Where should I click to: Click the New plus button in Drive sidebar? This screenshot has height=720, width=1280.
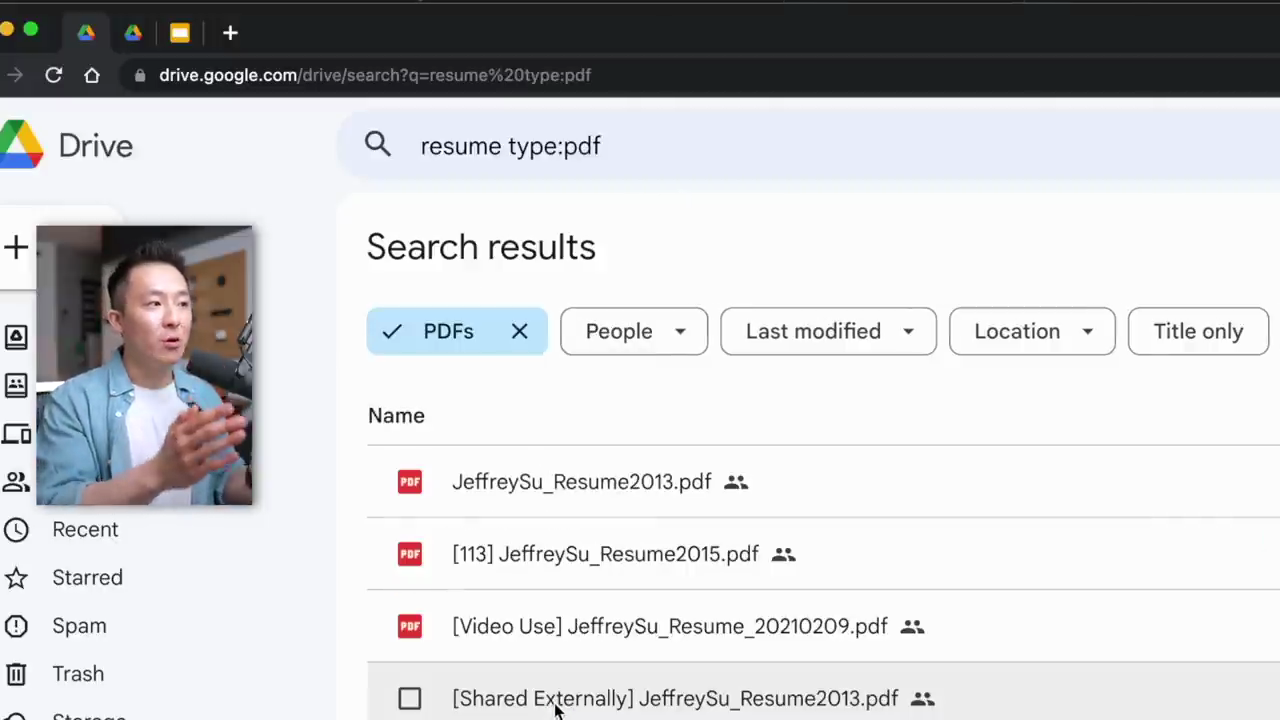click(x=16, y=247)
